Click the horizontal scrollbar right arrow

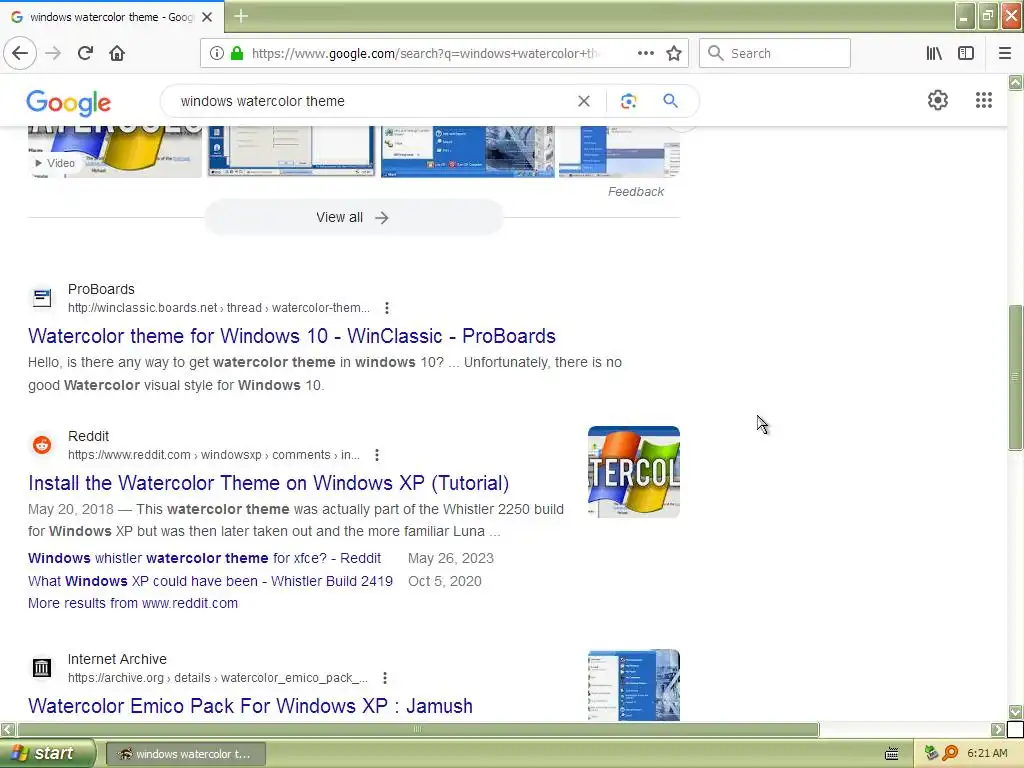[998, 729]
